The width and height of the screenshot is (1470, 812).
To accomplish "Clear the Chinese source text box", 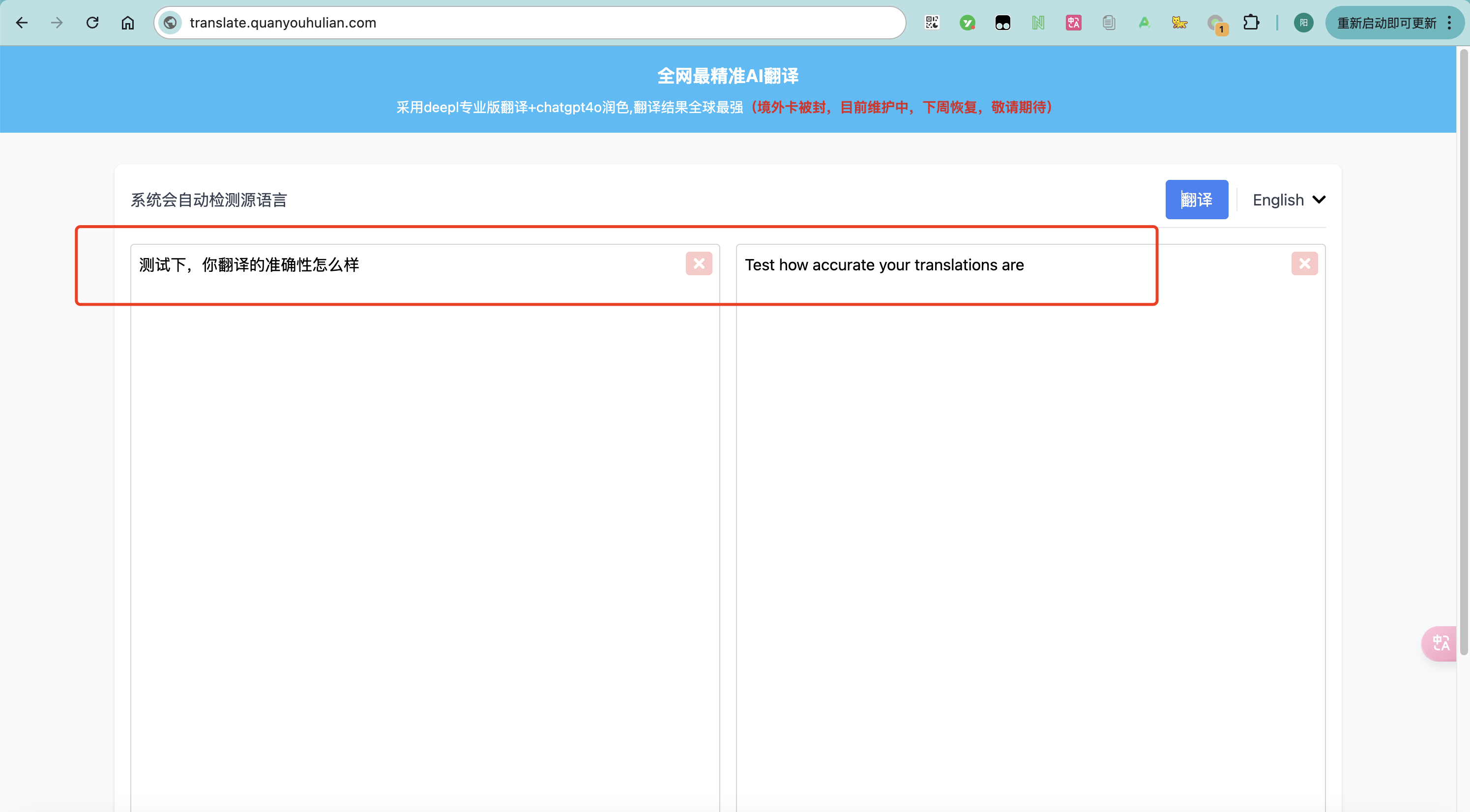I will 699,263.
